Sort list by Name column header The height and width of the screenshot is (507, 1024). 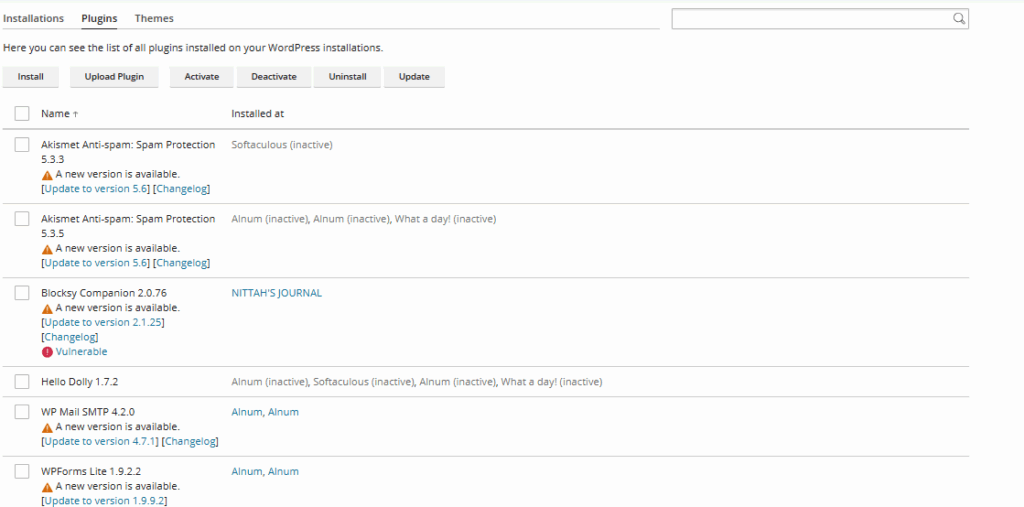[x=55, y=114]
